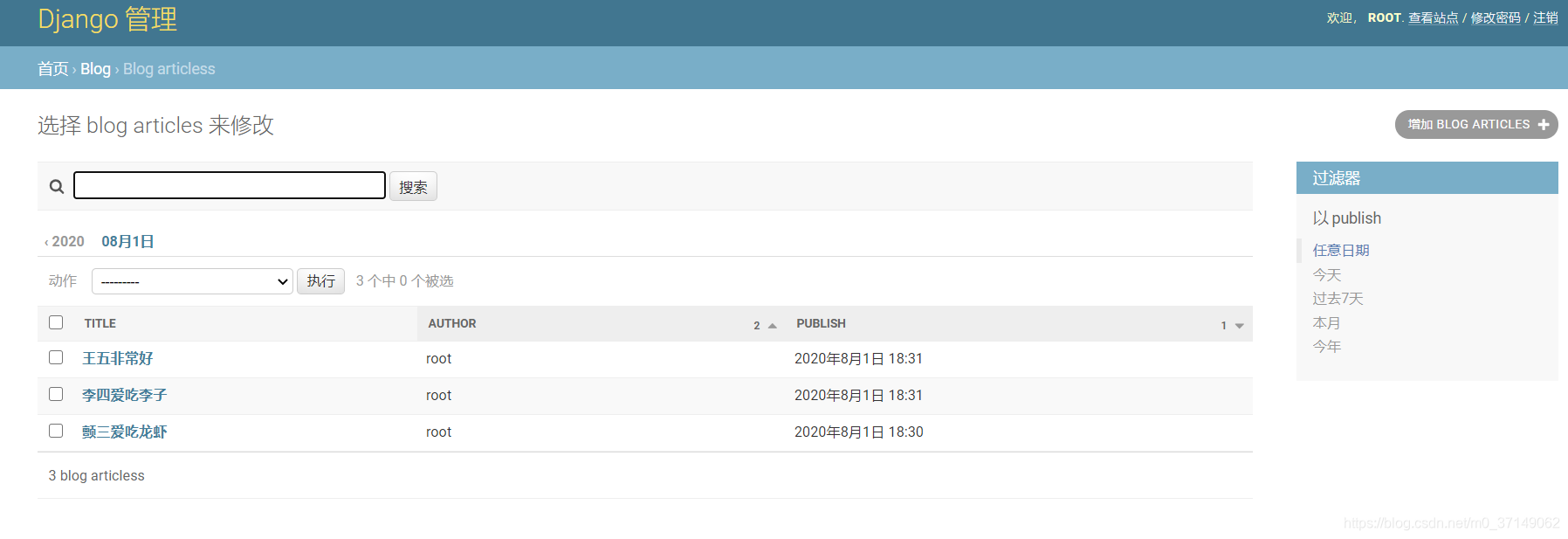This screenshot has height=539, width=1568.
Task: Click author root in 王五非常好 row
Action: point(438,358)
